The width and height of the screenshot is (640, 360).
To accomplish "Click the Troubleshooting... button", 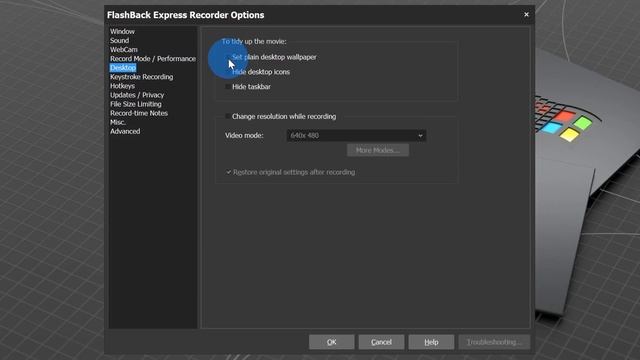I will 494,342.
